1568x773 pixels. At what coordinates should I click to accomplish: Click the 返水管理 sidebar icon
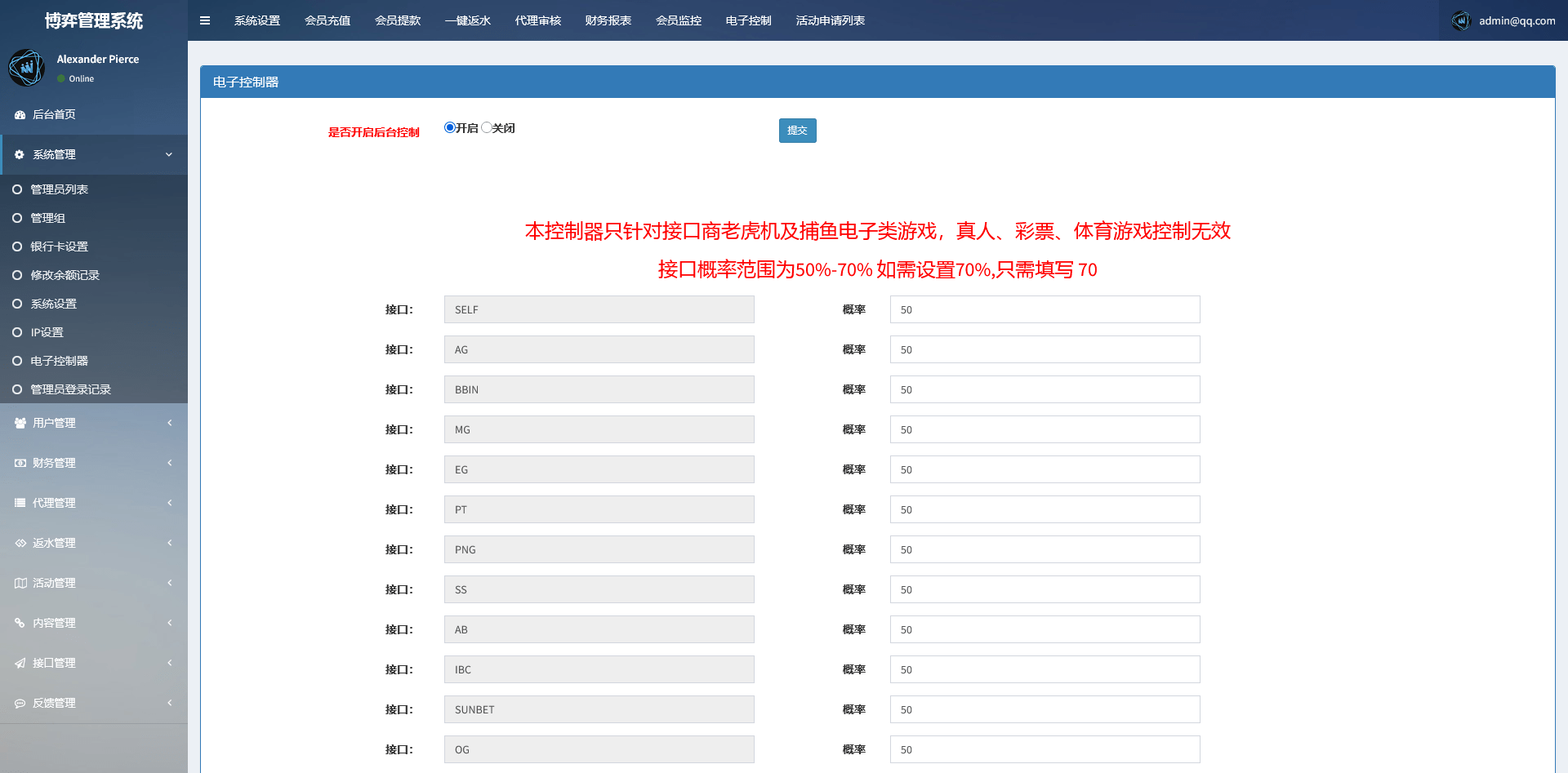tap(20, 543)
